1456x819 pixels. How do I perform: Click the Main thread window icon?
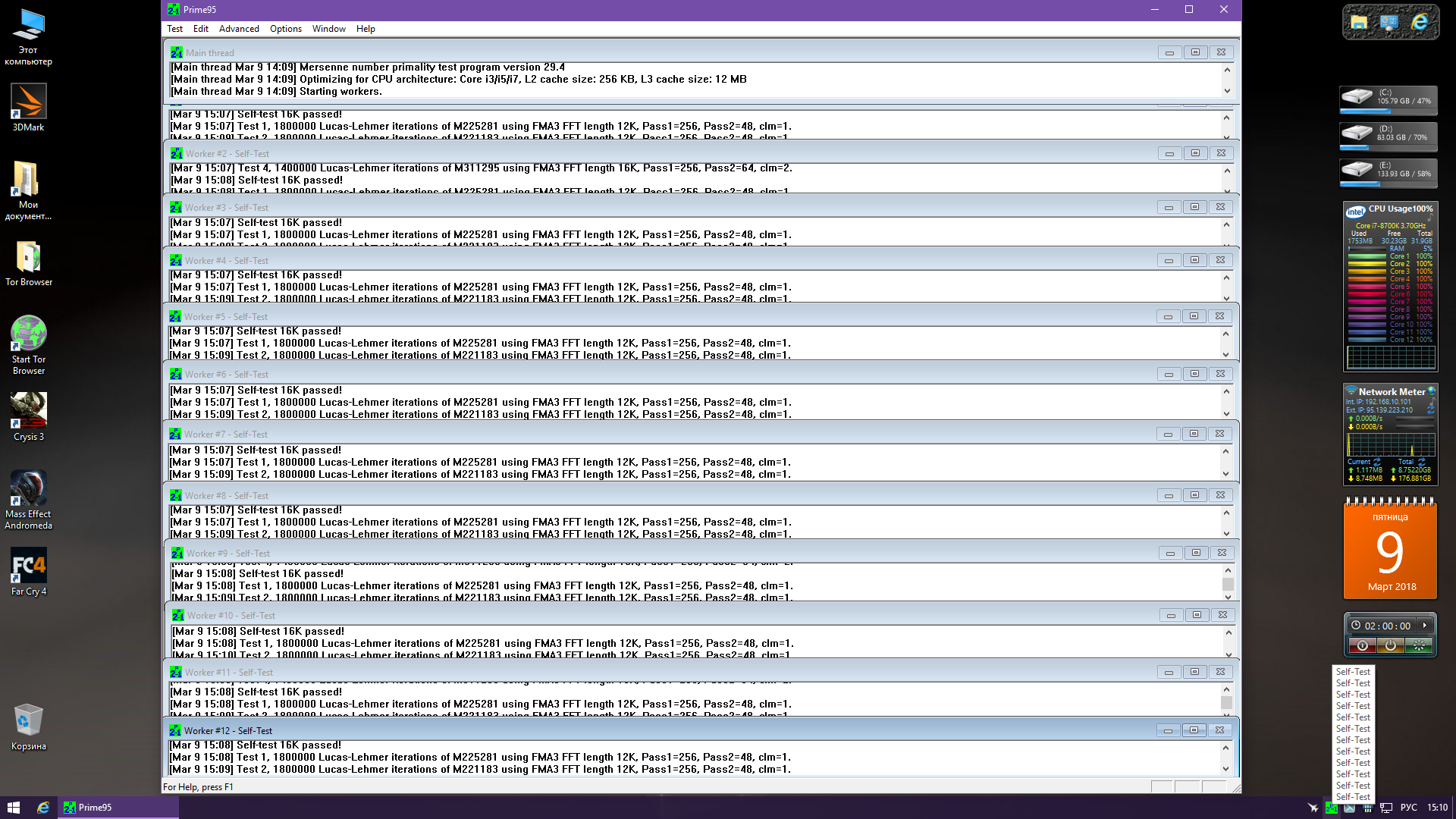pos(177,52)
